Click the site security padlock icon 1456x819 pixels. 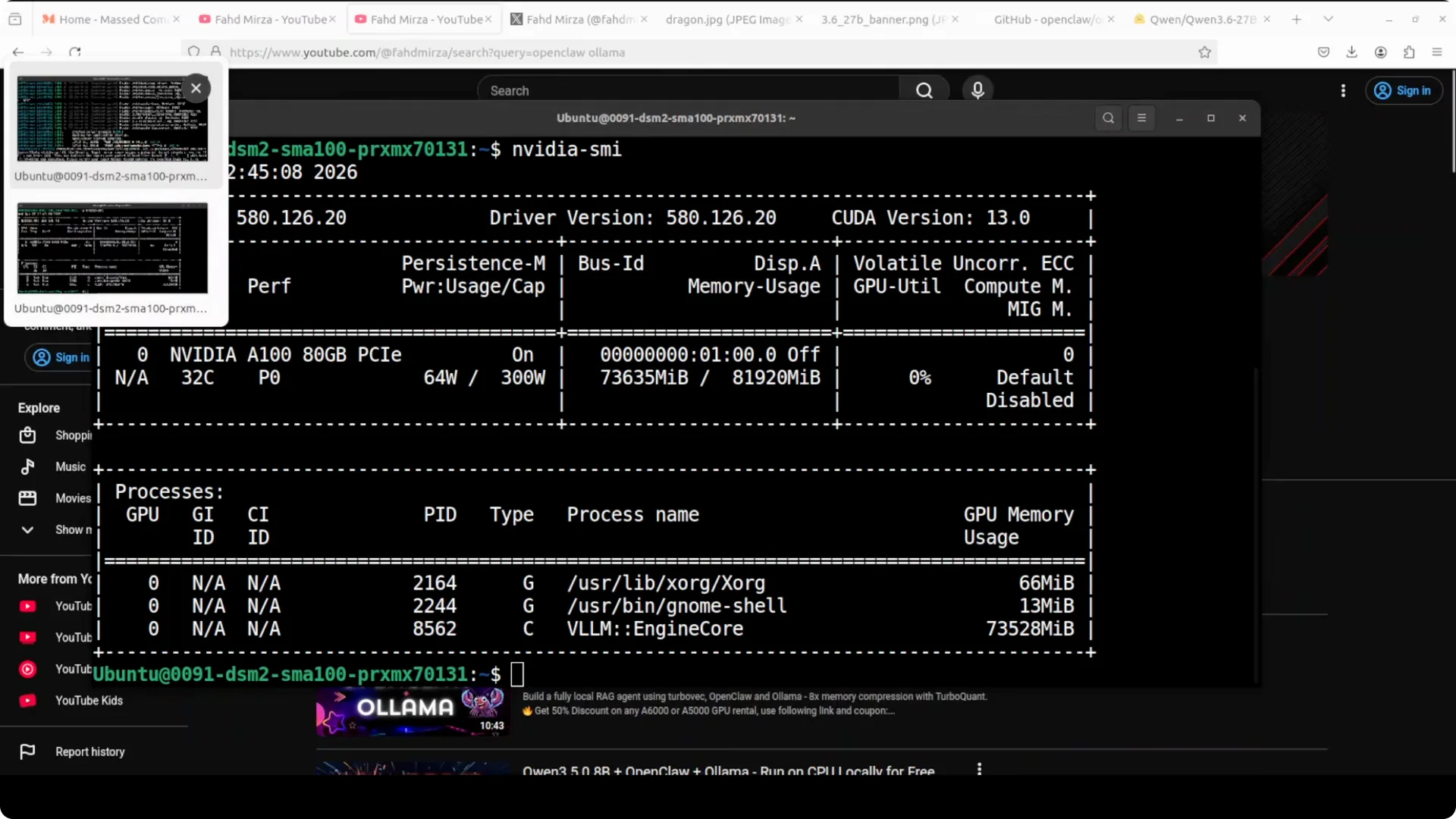215,52
